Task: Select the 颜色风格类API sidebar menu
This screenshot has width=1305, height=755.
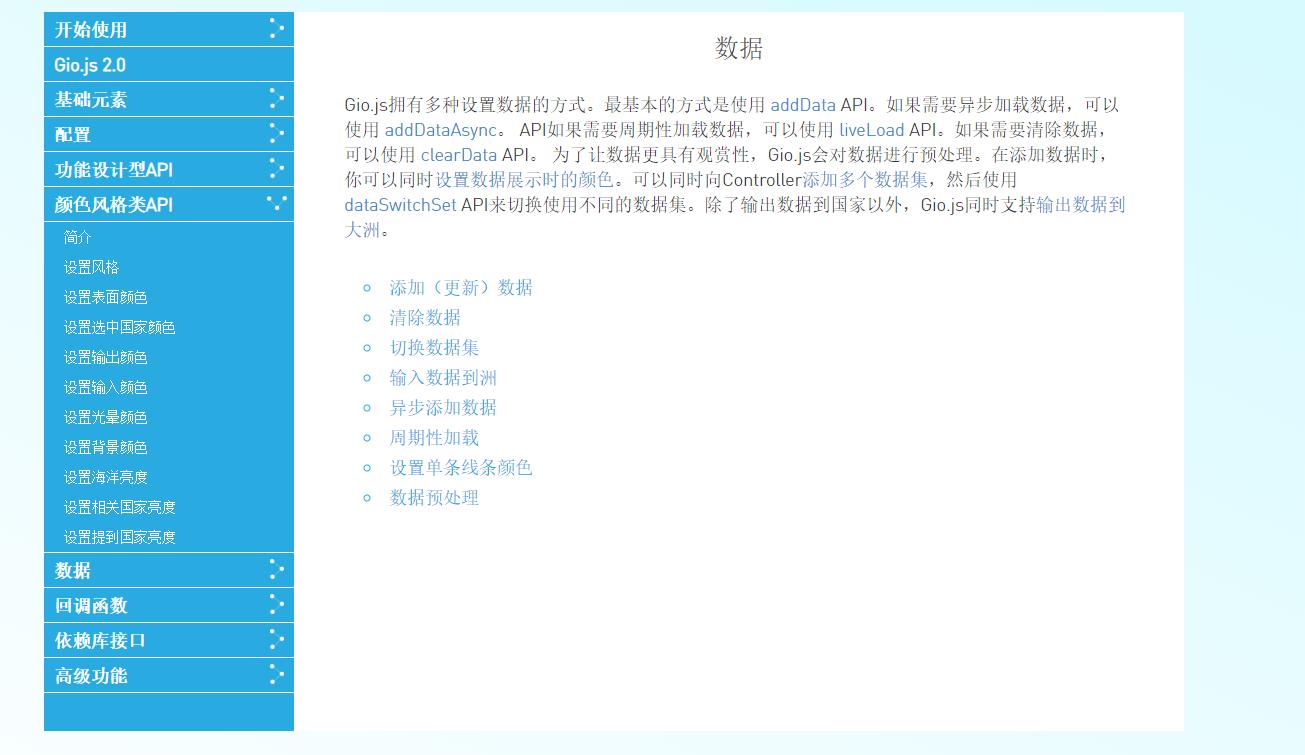Action: tap(169, 204)
